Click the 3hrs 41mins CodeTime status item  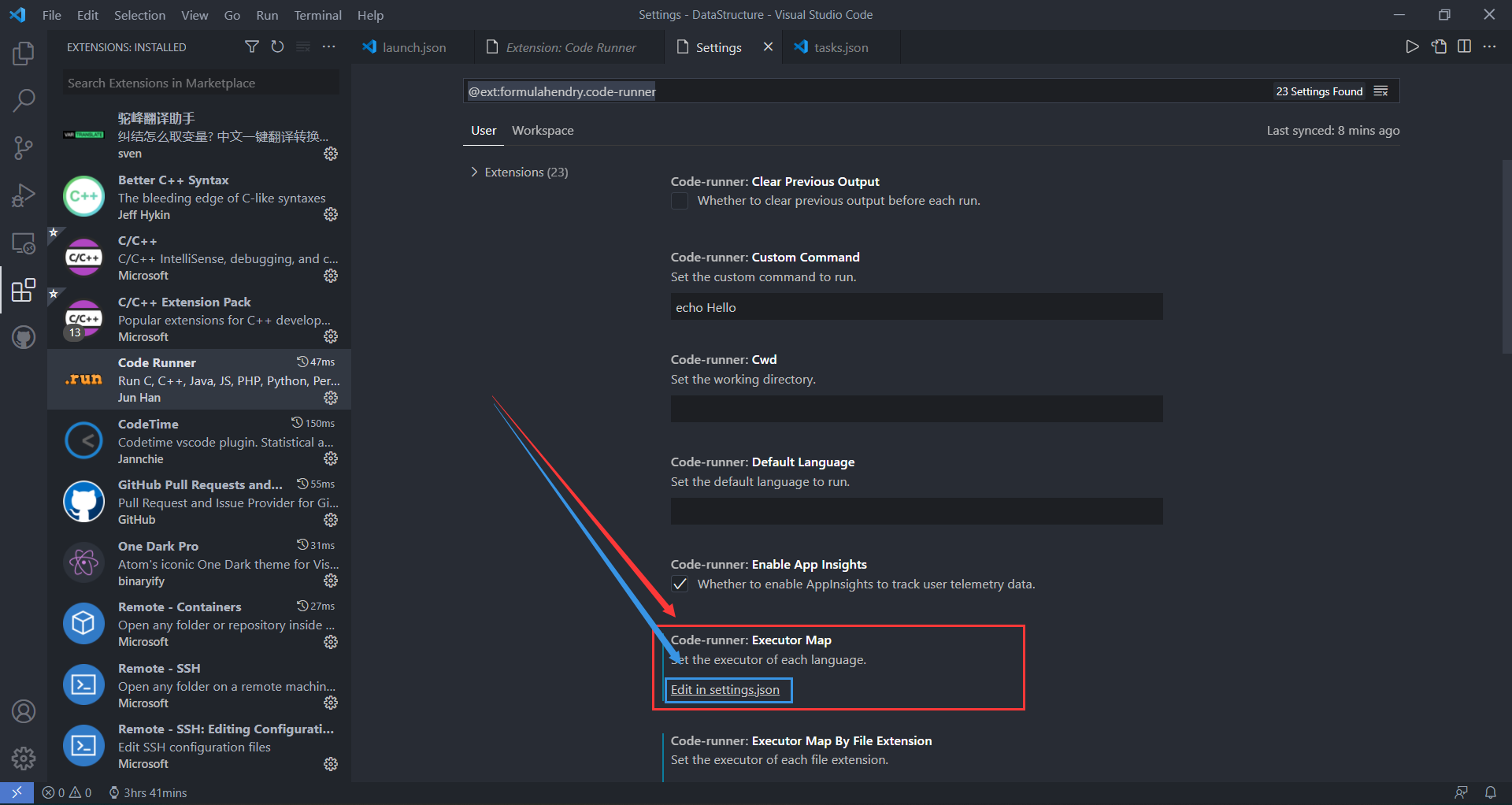(148, 792)
